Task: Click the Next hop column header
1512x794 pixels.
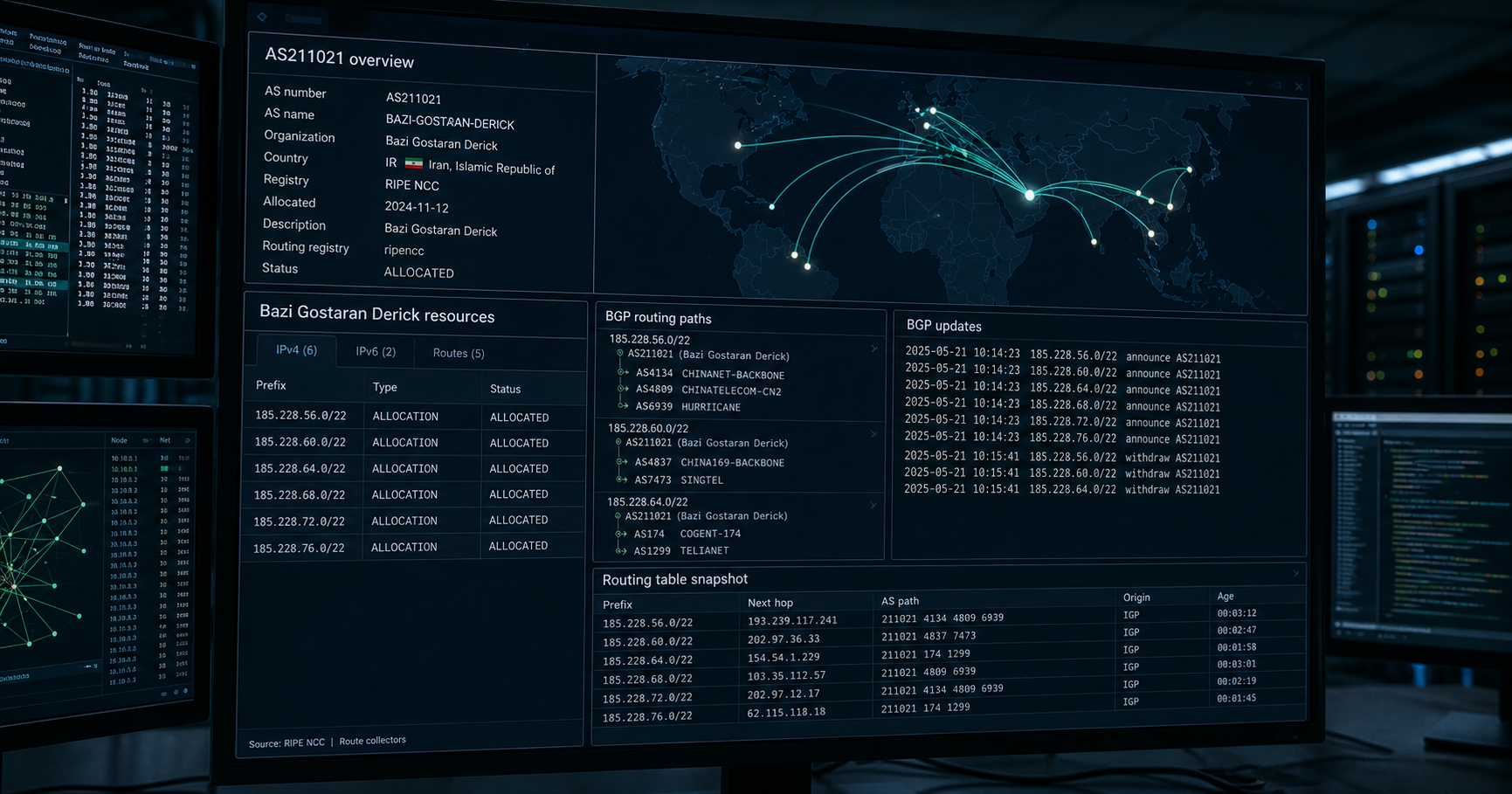Action: tap(770, 603)
